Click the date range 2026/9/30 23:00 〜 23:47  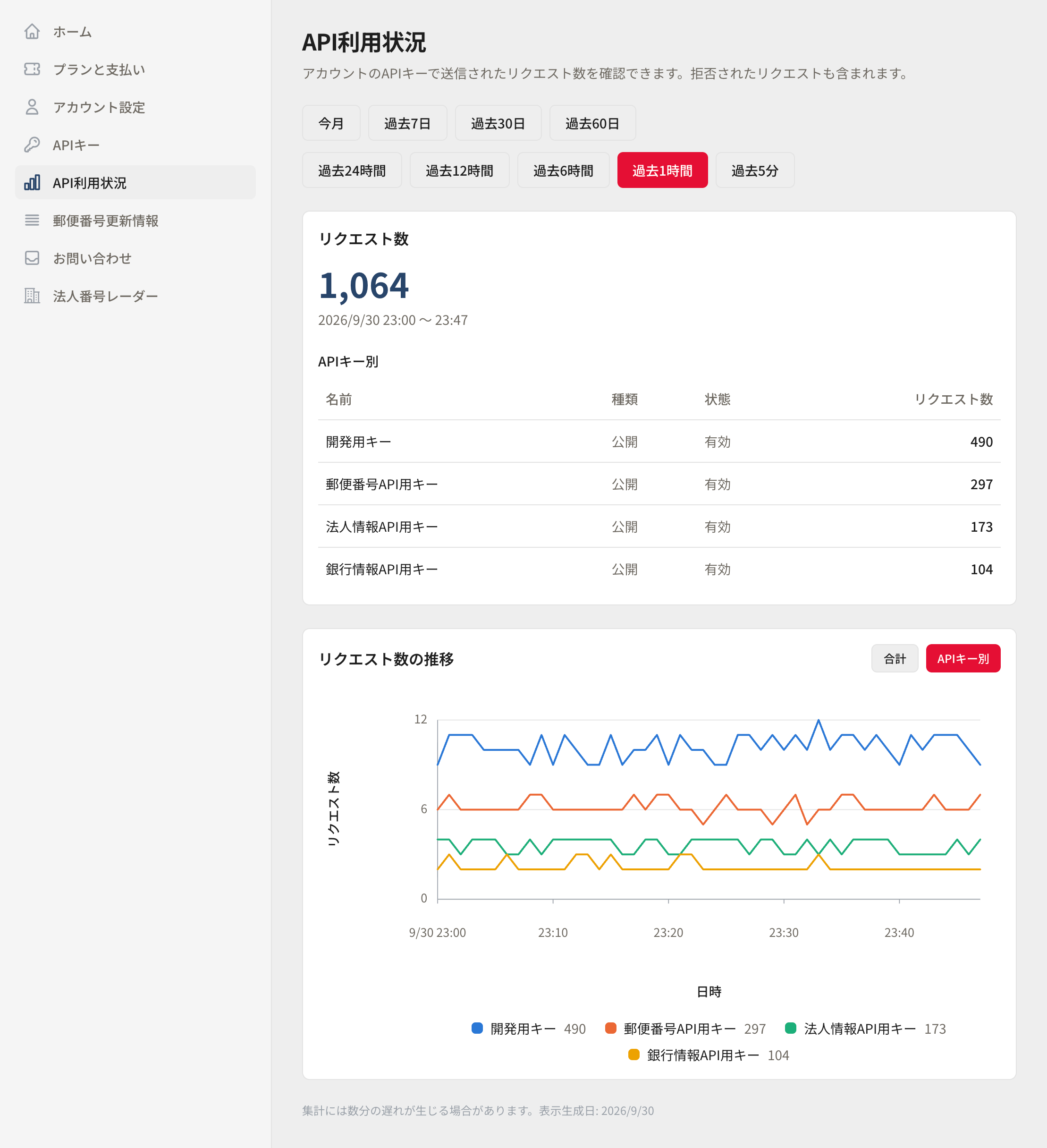point(393,320)
